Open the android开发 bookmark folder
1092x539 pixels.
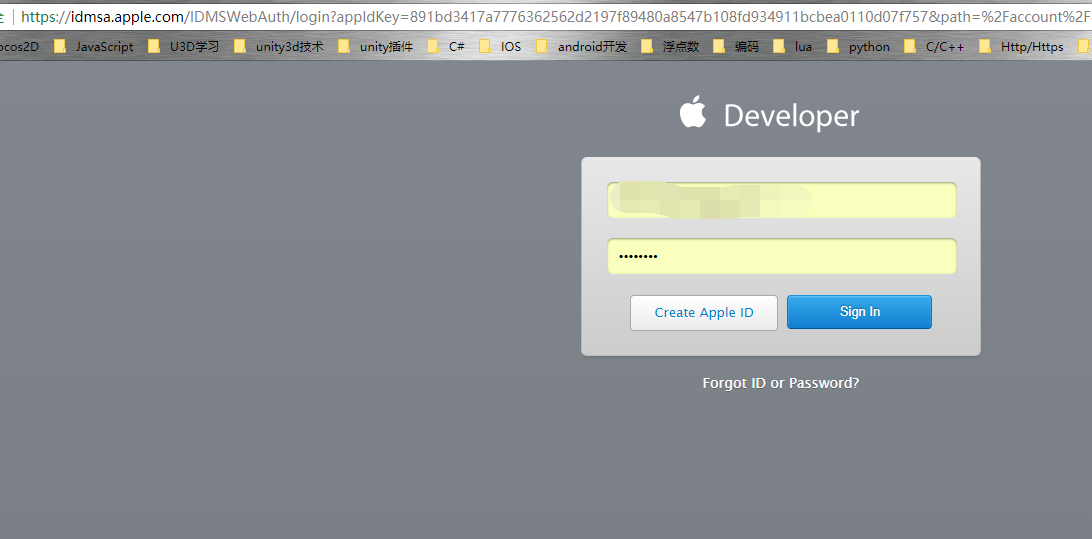pyautogui.click(x=582, y=47)
